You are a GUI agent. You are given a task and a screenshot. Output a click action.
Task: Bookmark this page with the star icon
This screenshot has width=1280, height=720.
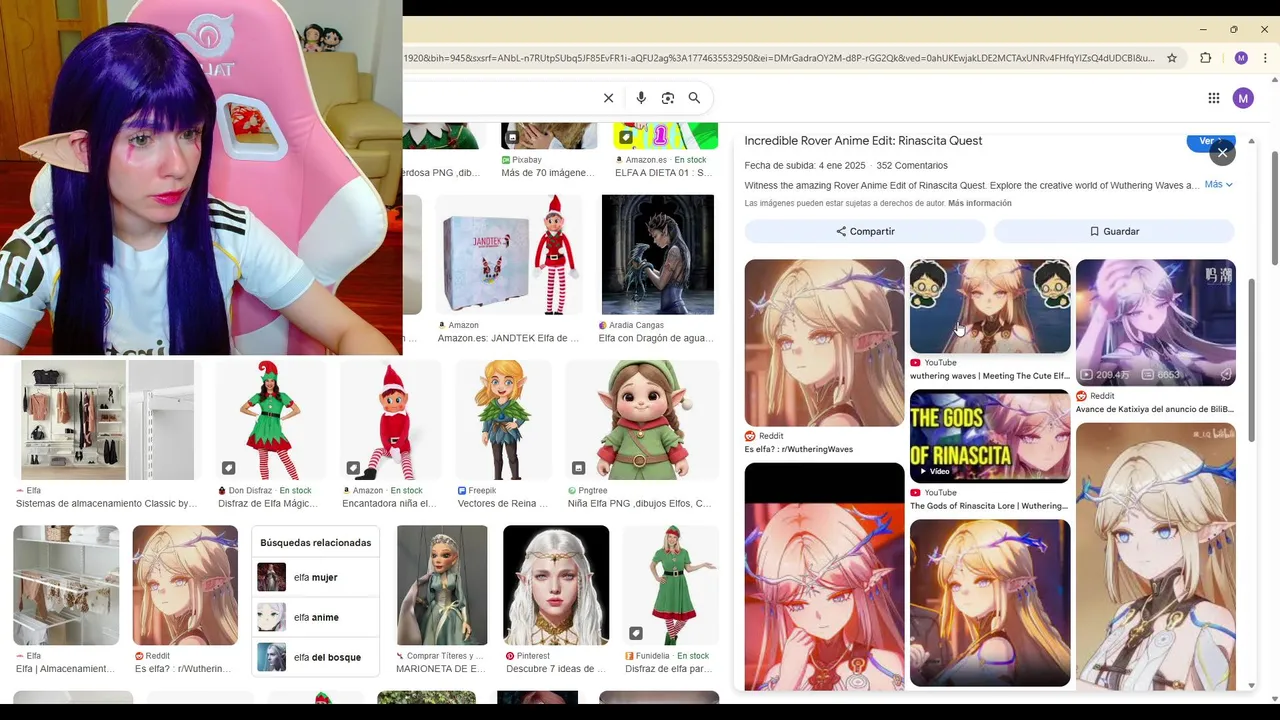click(1172, 58)
